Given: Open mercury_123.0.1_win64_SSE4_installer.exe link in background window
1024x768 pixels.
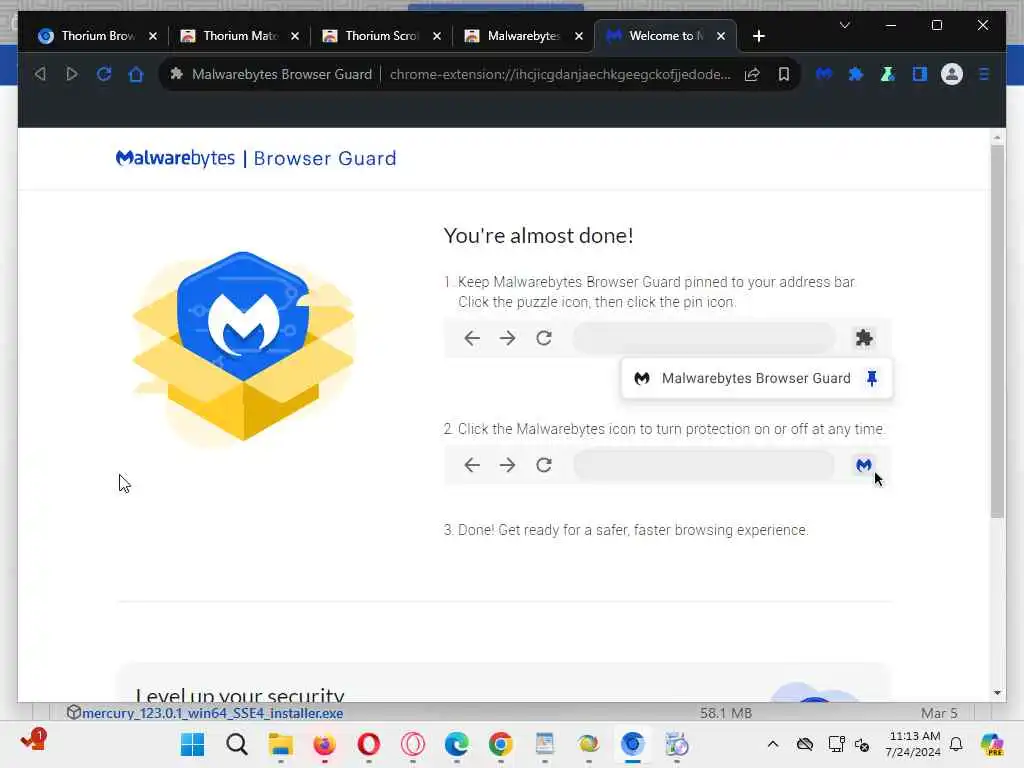Looking at the screenshot, I should 212,713.
